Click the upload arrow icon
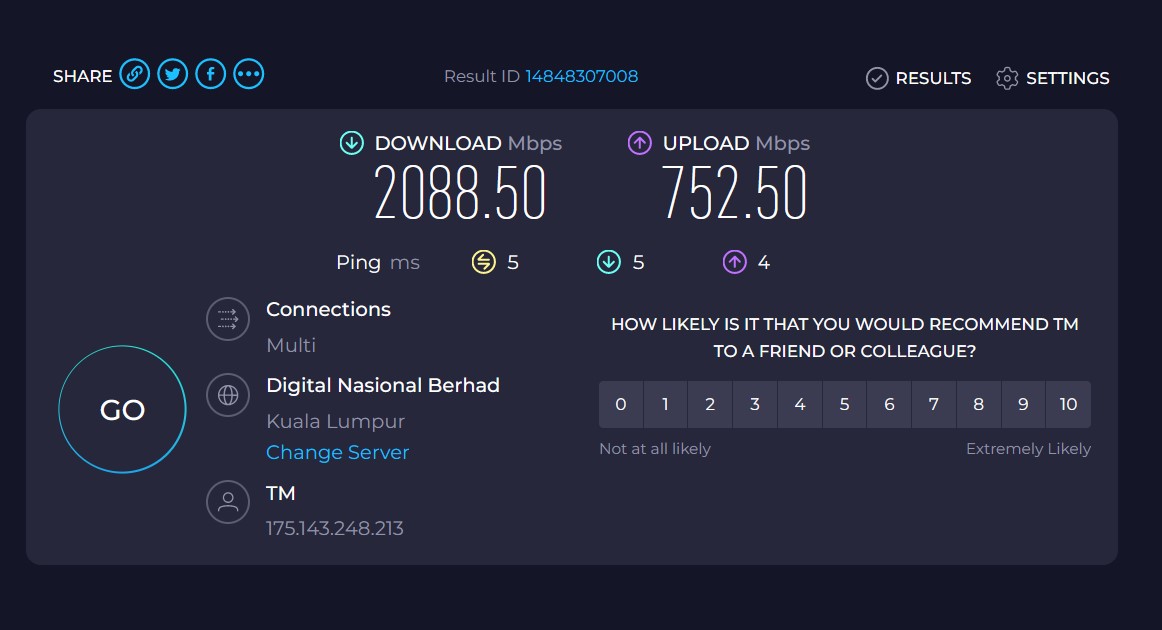1162x630 pixels. (x=640, y=143)
